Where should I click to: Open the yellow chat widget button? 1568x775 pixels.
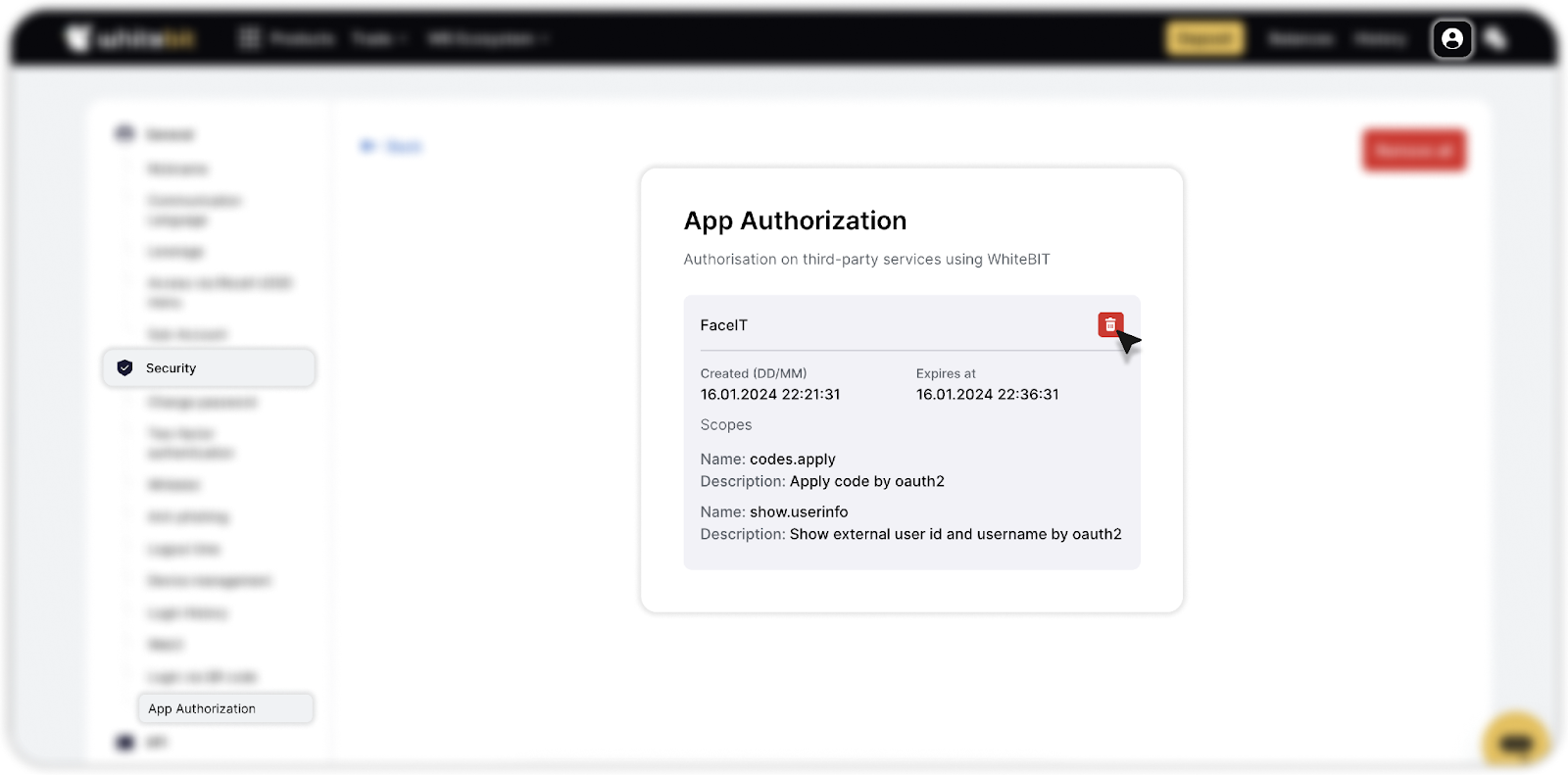pos(1516,742)
